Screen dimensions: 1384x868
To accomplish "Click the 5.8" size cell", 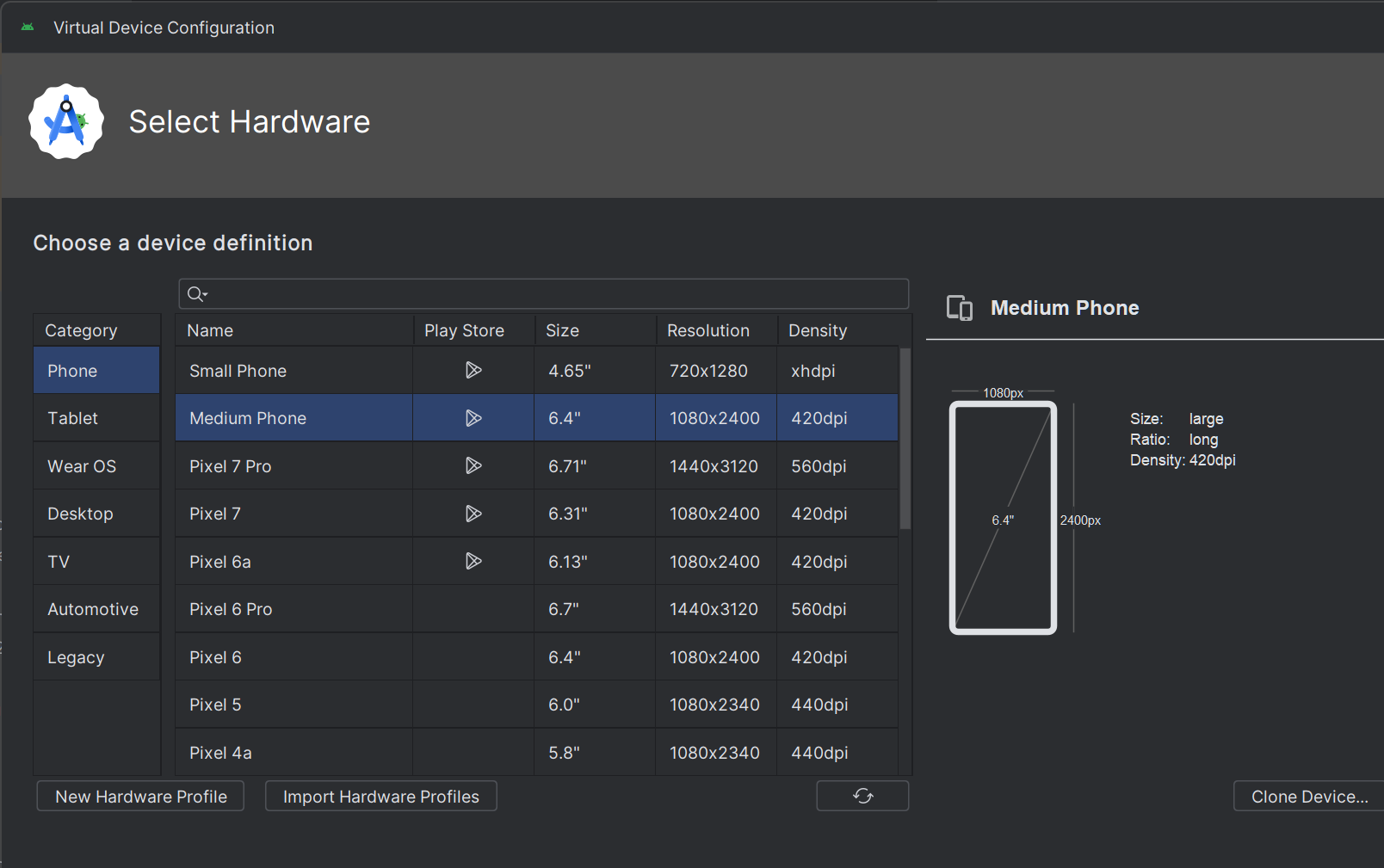I will pyautogui.click(x=595, y=753).
